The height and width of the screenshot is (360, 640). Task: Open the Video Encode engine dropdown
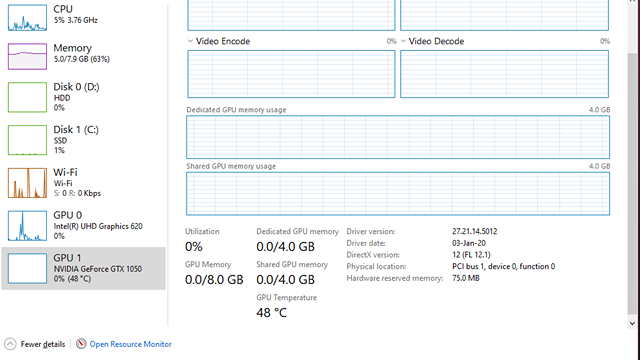[x=190, y=41]
